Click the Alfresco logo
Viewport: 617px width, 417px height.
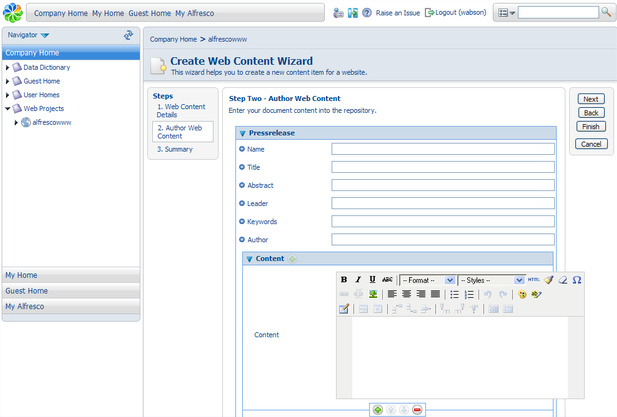pos(13,13)
